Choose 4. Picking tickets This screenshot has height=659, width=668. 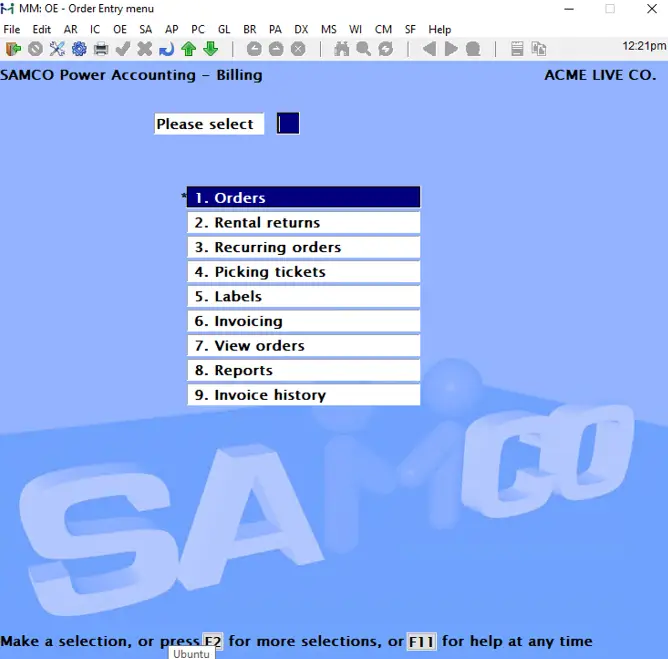click(303, 272)
